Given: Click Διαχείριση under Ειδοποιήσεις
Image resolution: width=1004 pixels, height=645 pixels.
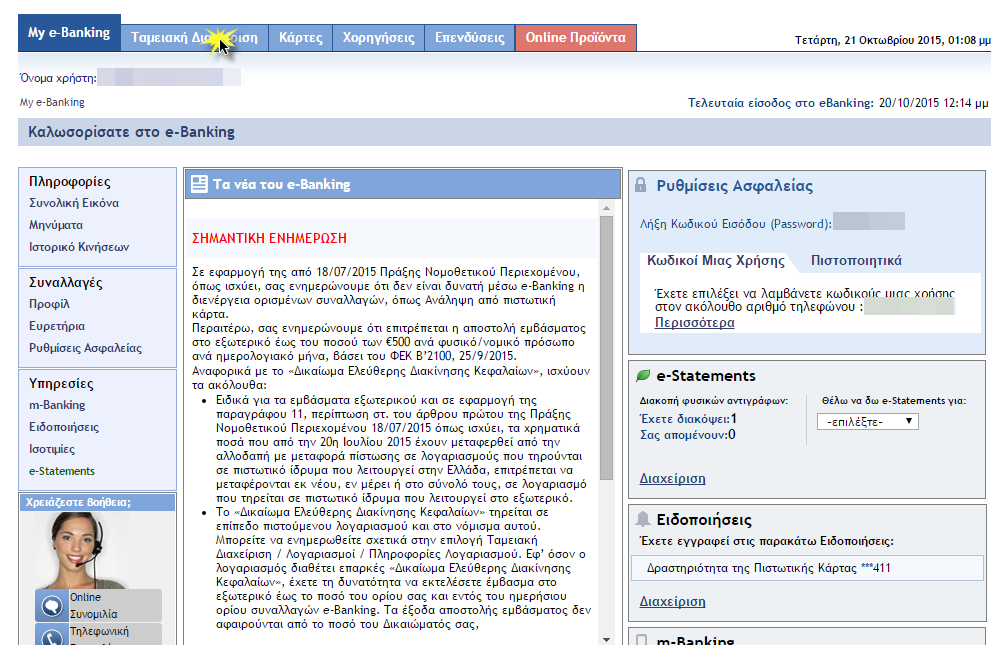Looking at the screenshot, I should (x=672, y=601).
